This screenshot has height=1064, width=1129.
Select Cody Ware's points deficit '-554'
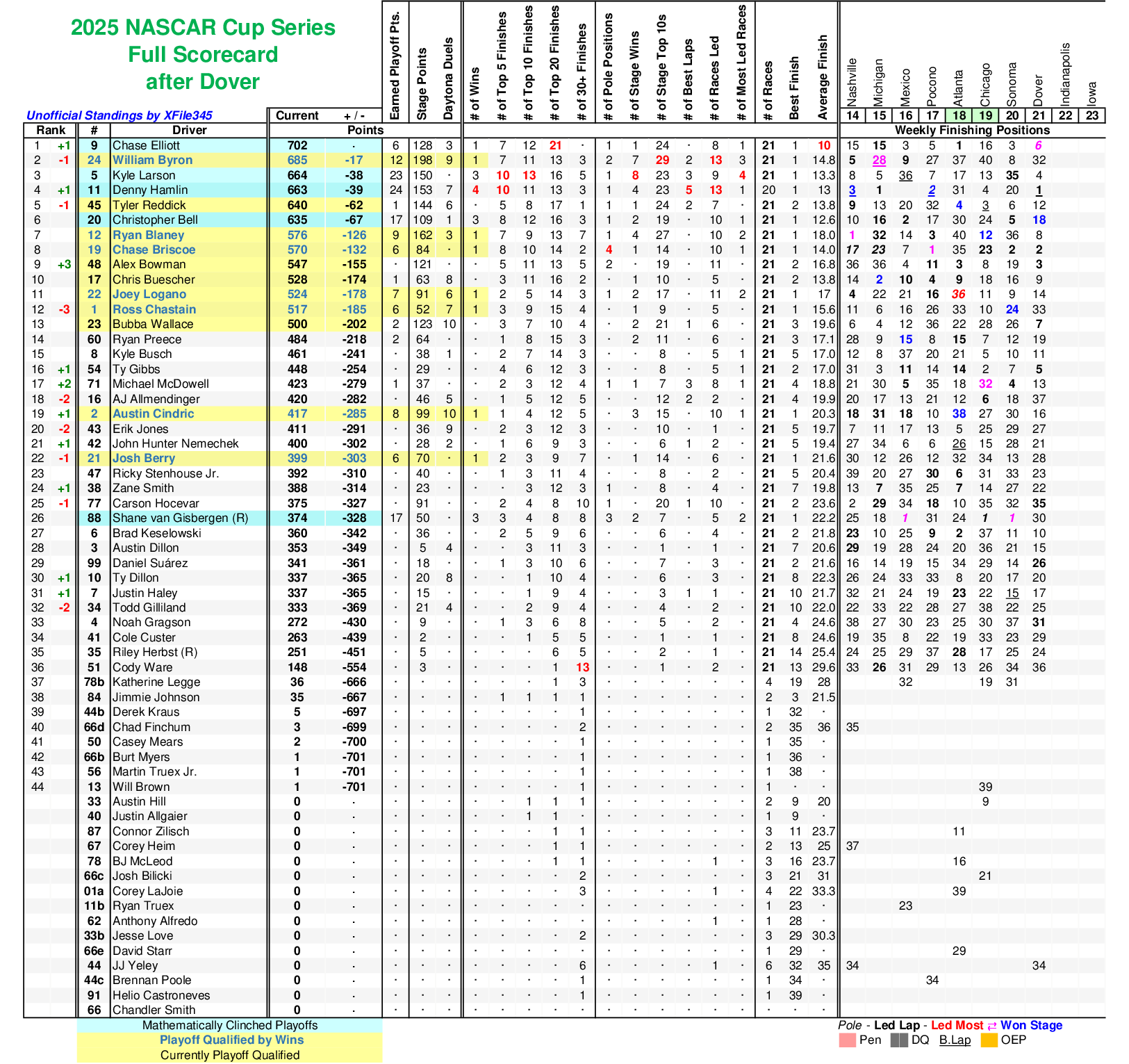[x=354, y=667]
